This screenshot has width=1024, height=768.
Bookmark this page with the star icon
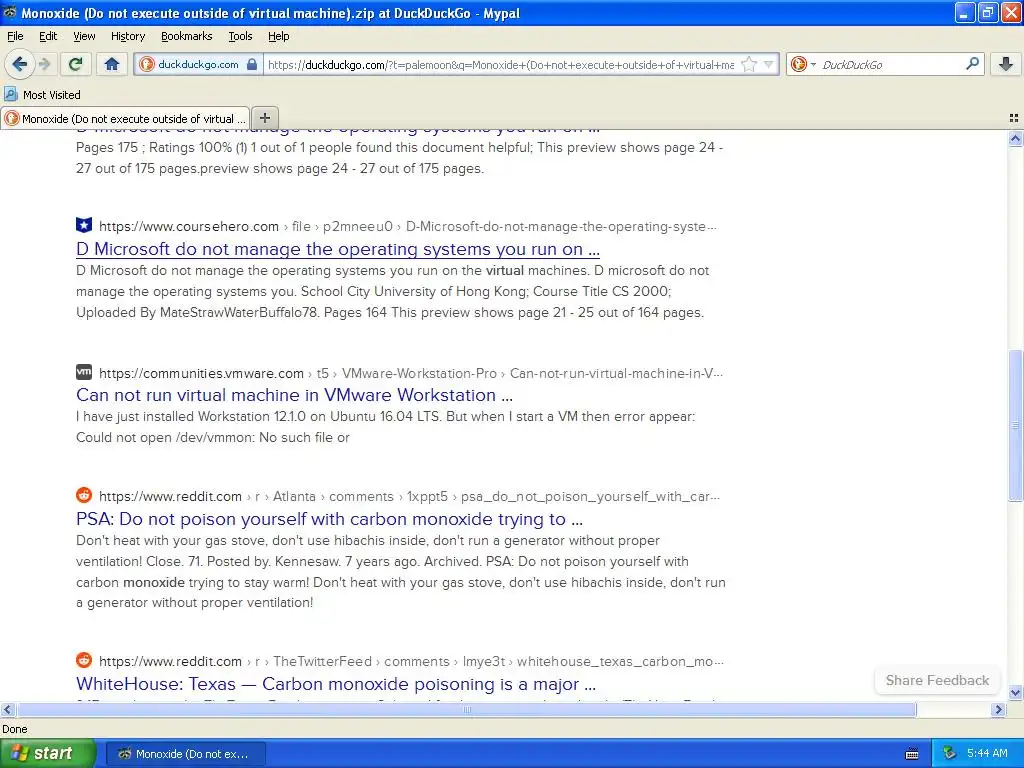(x=749, y=64)
